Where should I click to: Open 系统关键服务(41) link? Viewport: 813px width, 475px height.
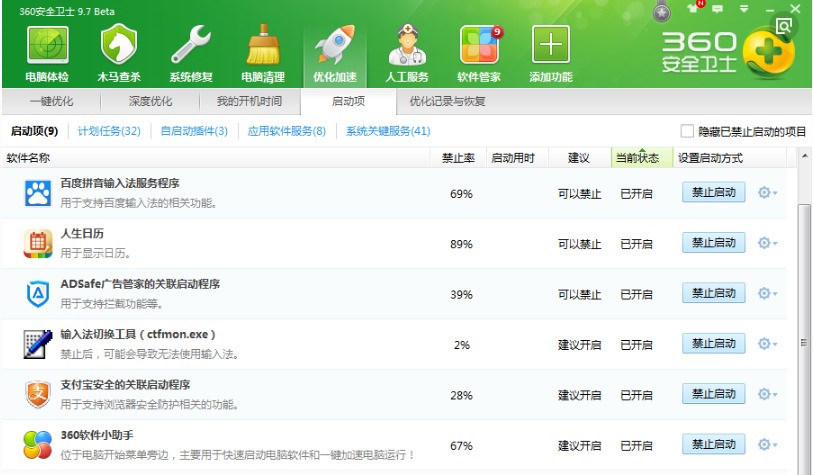[388, 131]
